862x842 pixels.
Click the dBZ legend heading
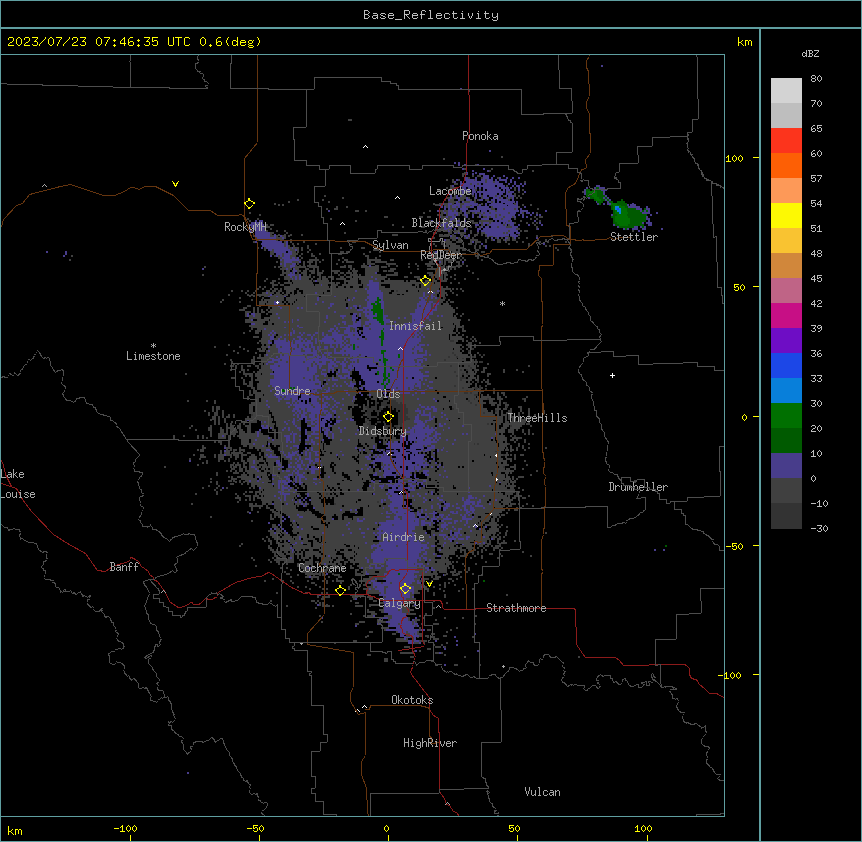pyautogui.click(x=810, y=54)
